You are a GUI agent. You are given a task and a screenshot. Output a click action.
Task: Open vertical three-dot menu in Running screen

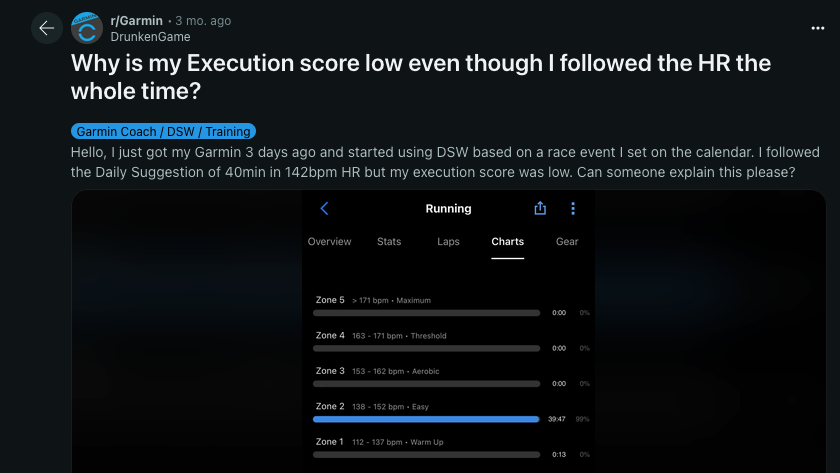(573, 208)
